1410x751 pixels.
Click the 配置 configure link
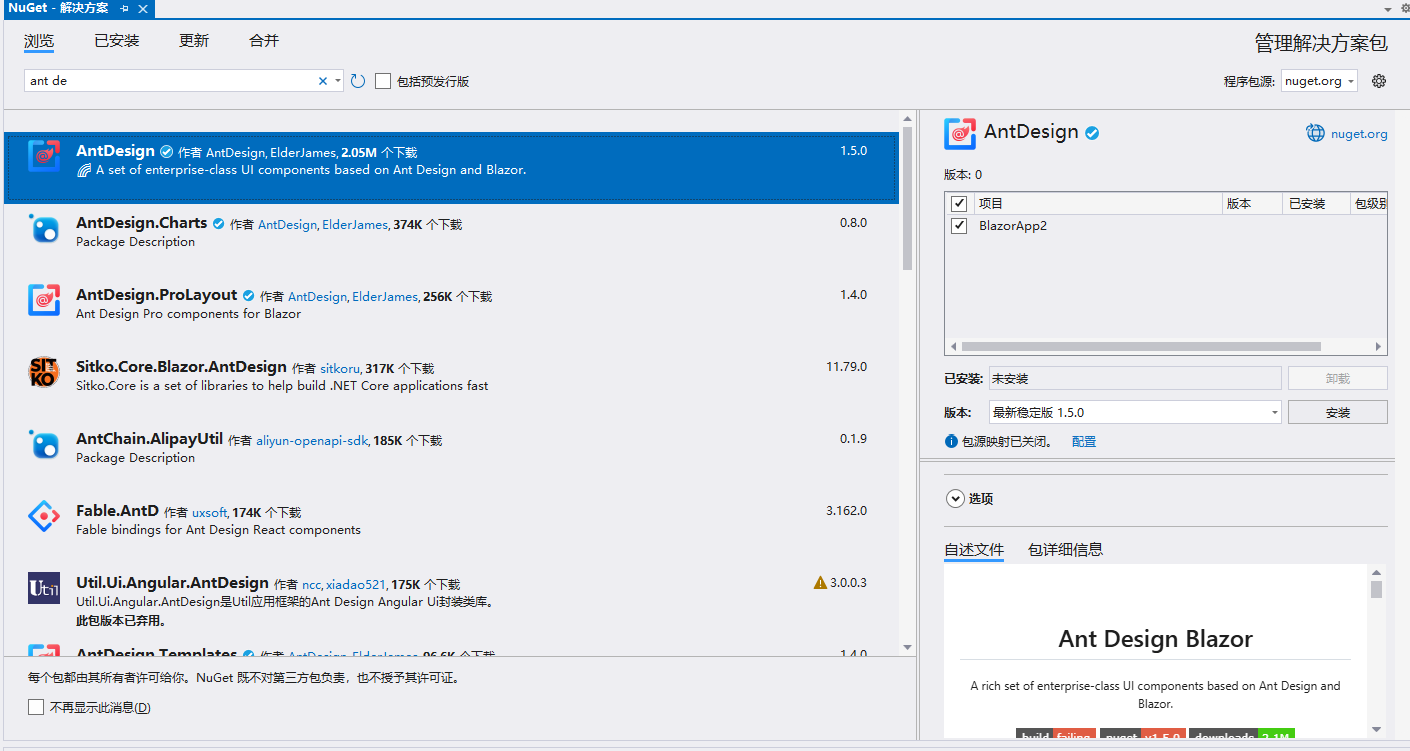[x=1084, y=441]
